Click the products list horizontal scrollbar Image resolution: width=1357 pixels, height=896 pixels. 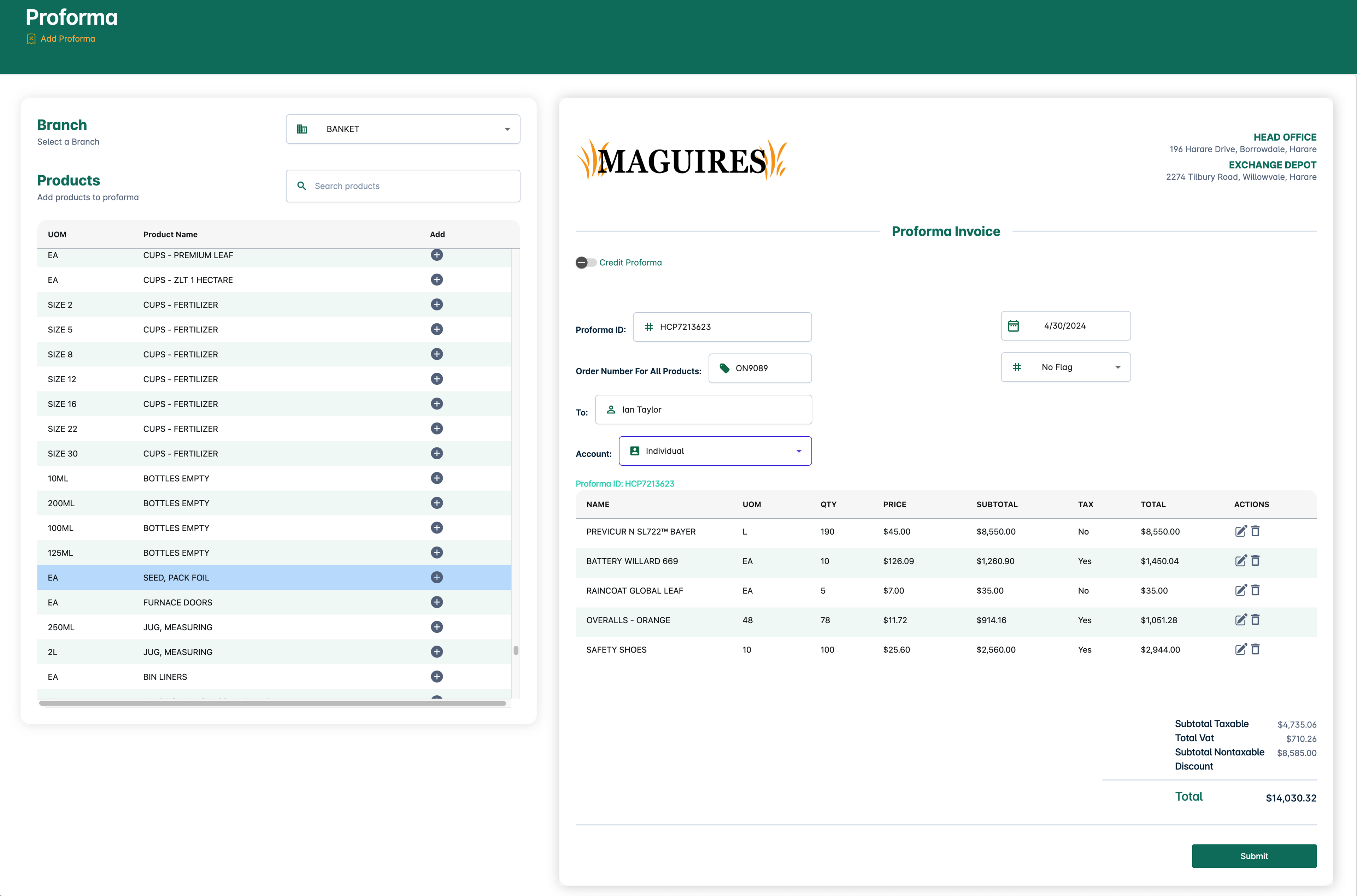tap(272, 703)
